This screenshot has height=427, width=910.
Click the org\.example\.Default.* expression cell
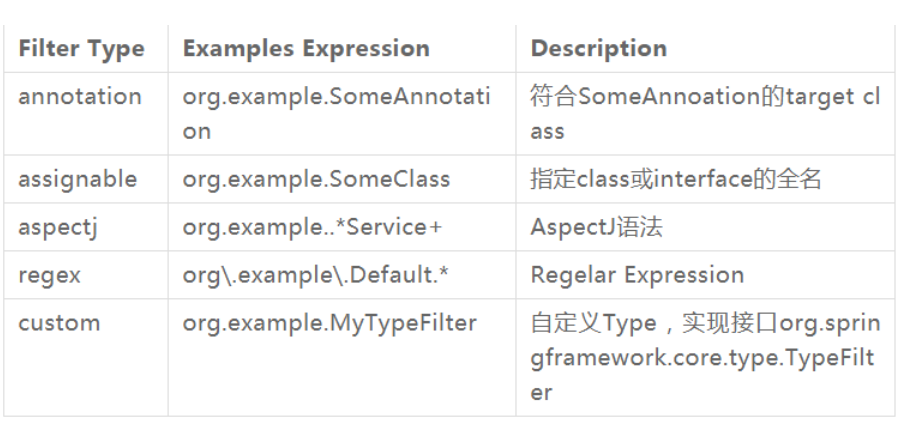point(316,275)
